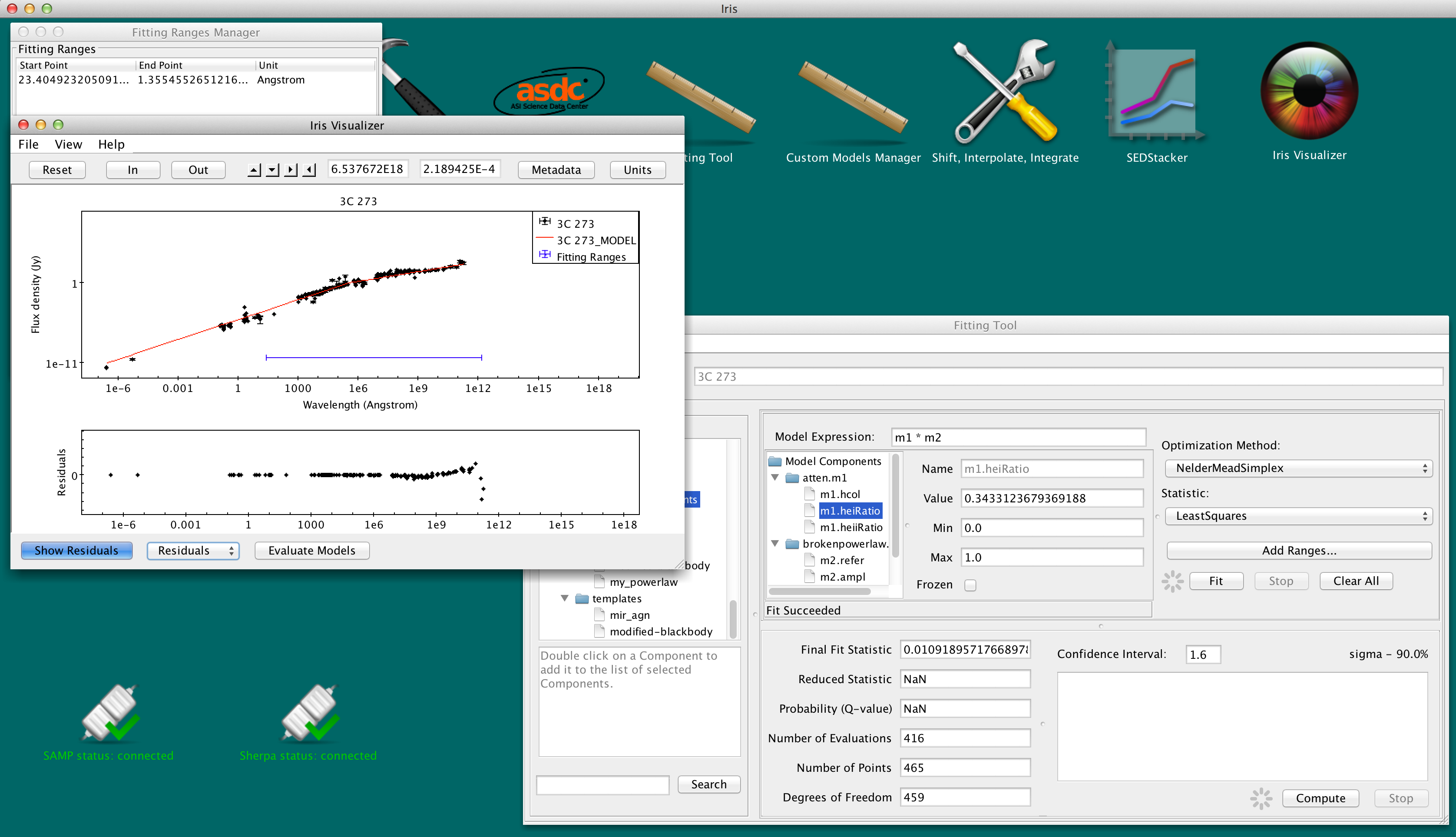
Task: Run the Fit button
Action: (1216, 581)
